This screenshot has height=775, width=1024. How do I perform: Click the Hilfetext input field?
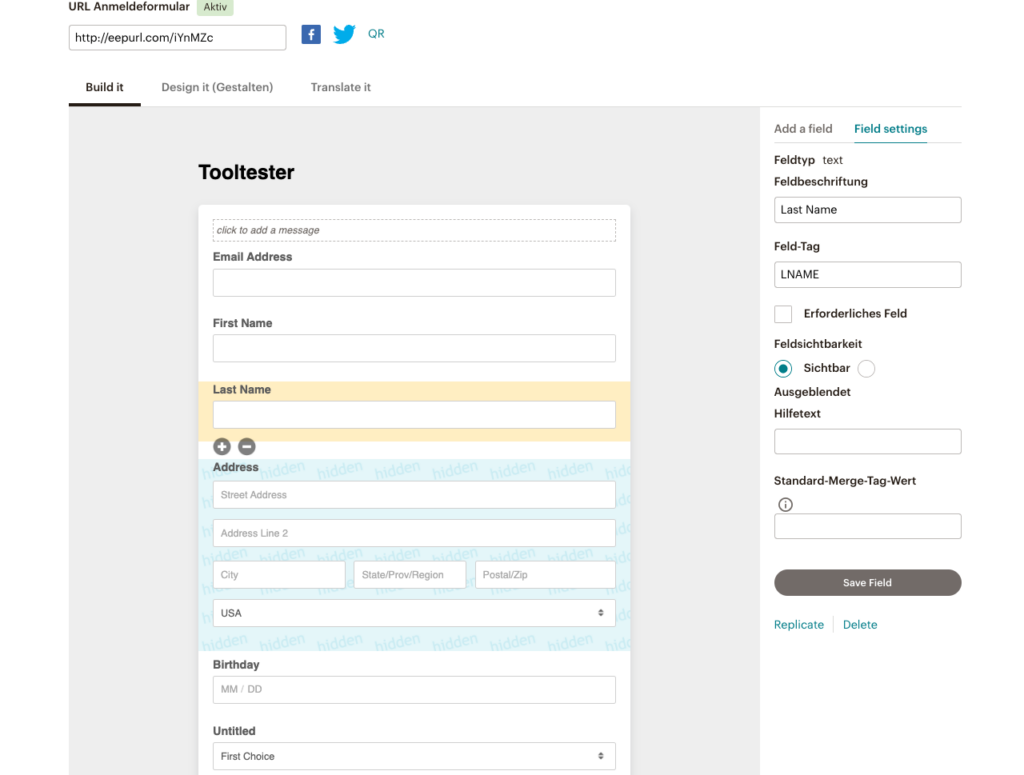[x=867, y=441]
